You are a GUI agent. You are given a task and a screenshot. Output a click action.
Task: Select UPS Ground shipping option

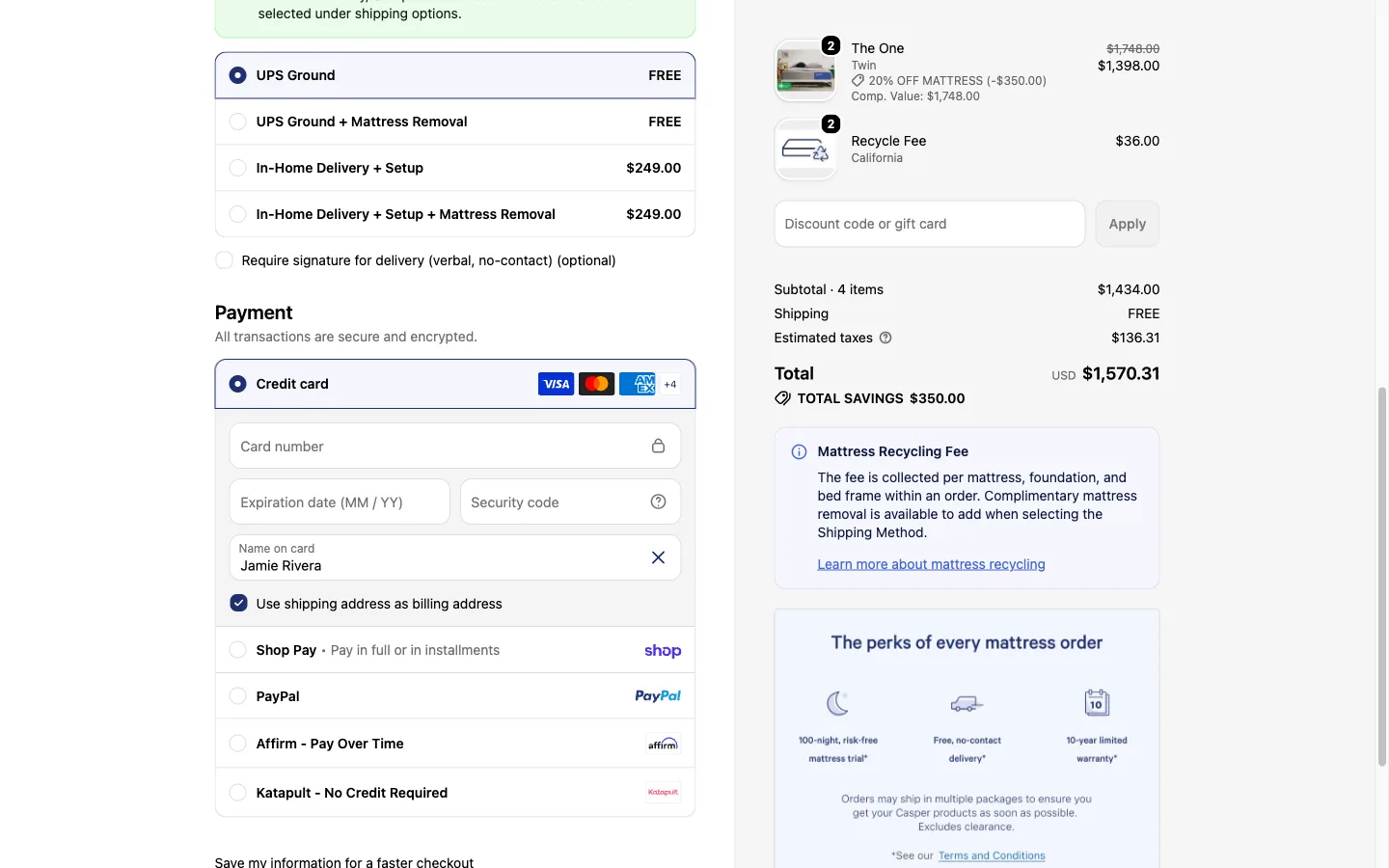(455, 75)
